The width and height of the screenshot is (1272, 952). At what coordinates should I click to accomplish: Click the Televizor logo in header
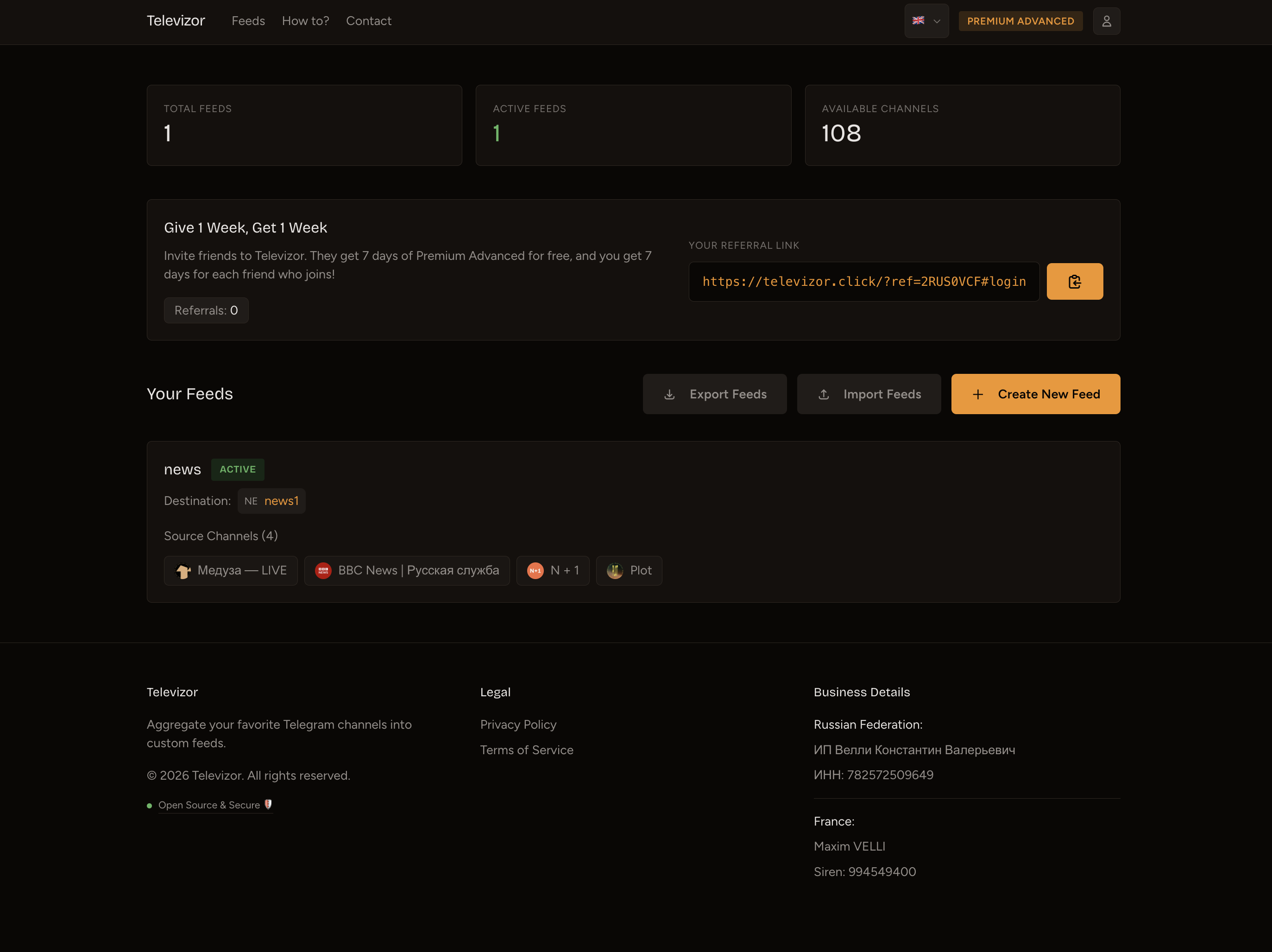tap(176, 21)
